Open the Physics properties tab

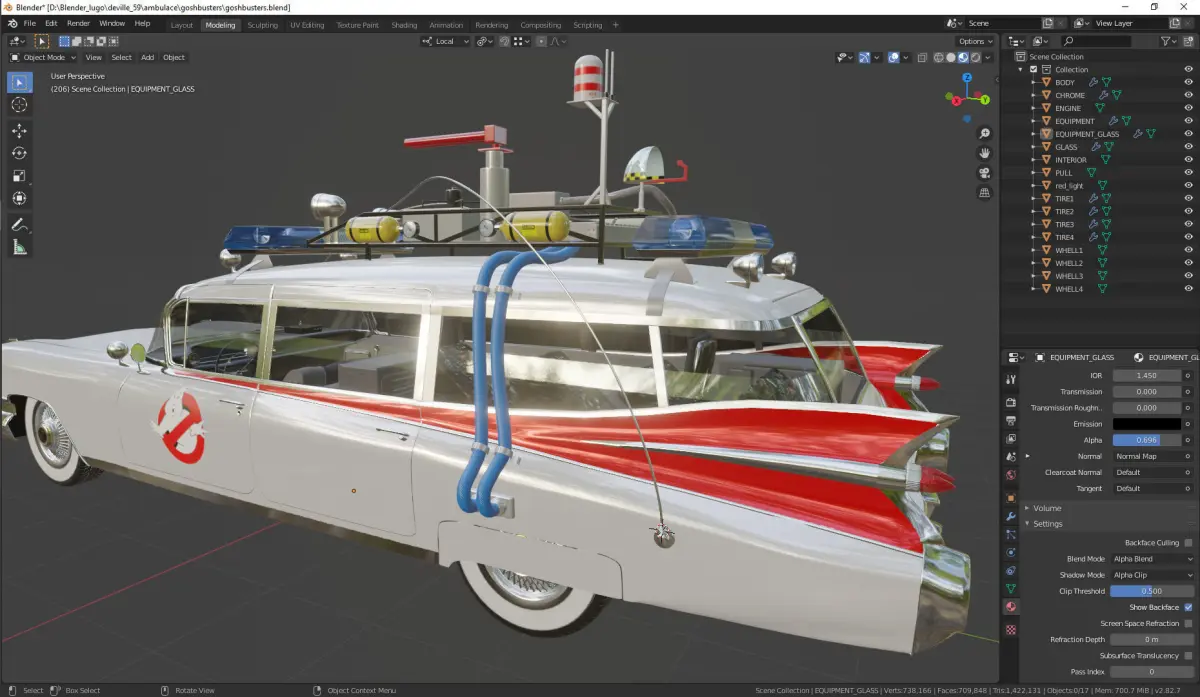click(1011, 552)
